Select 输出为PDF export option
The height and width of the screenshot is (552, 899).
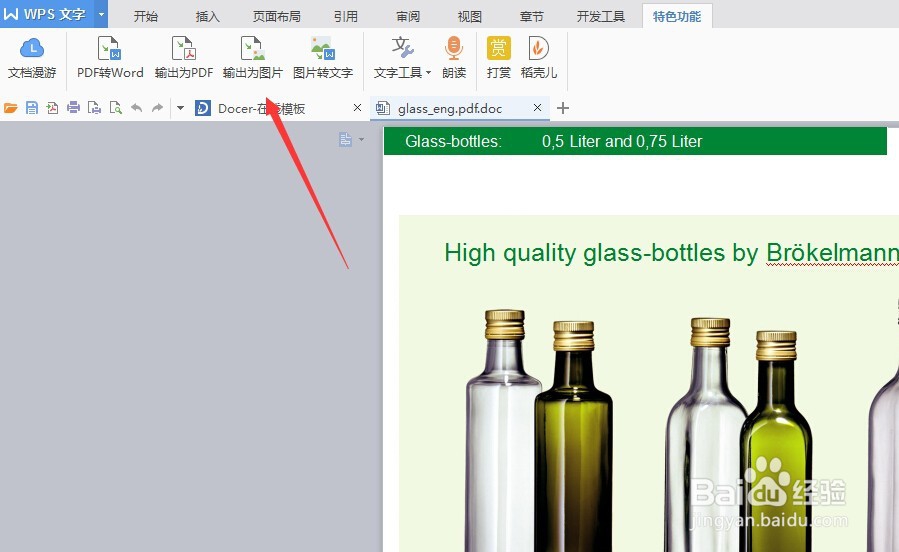(x=183, y=57)
